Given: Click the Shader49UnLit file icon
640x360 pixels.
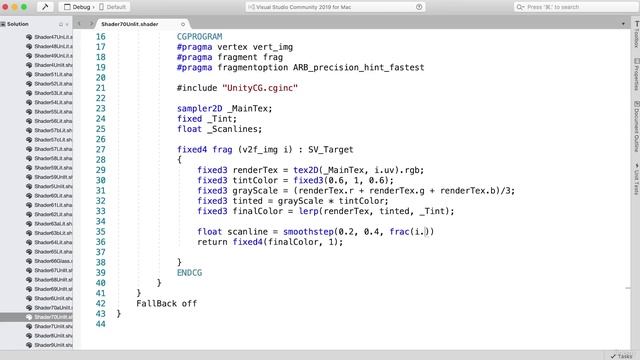Looking at the screenshot, I should coord(29,56).
